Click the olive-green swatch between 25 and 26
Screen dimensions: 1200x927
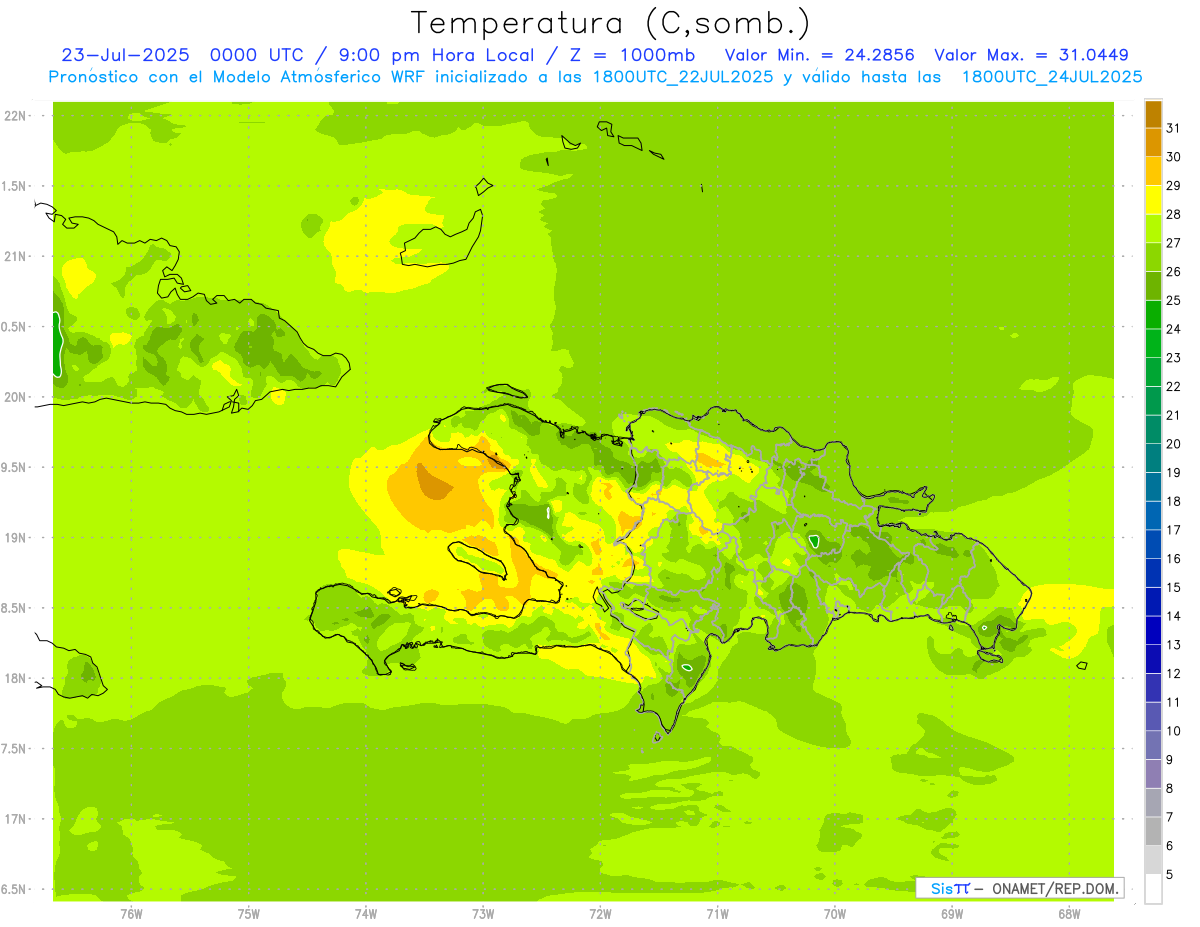tap(1153, 286)
